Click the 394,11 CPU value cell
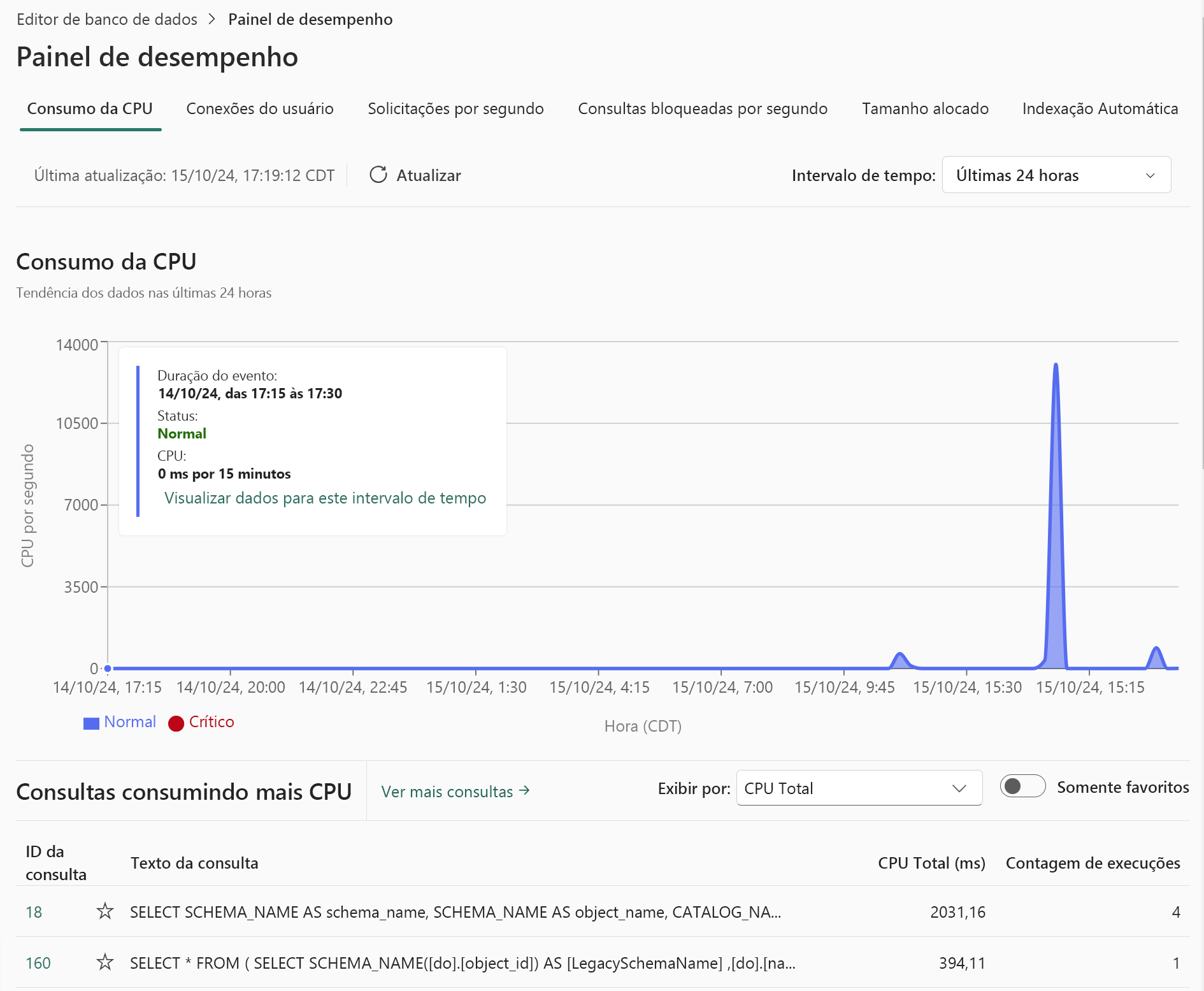This screenshot has width=1204, height=991. click(962, 963)
